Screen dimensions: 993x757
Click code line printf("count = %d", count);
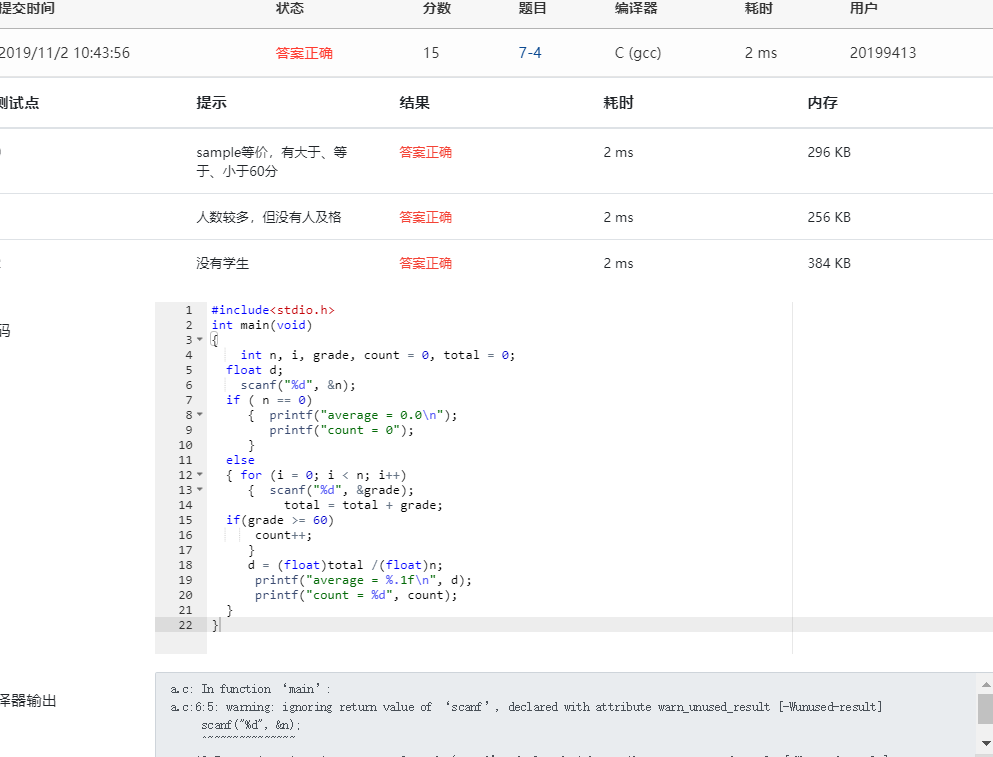pos(356,595)
